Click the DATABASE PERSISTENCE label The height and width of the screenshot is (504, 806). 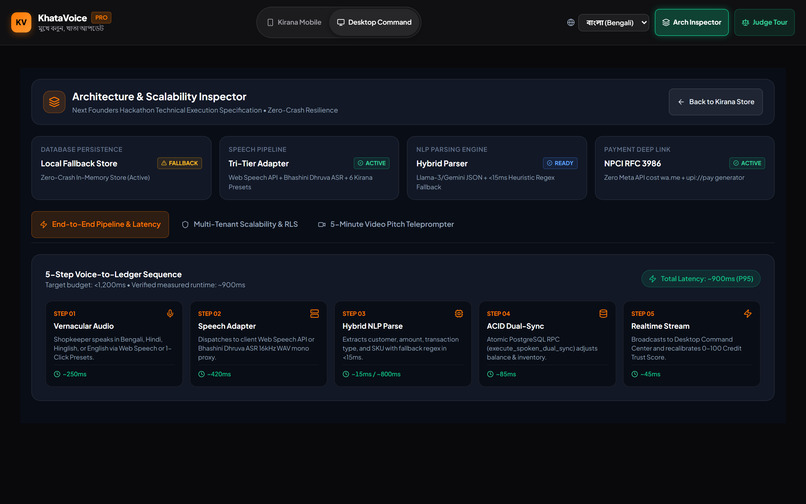click(x=82, y=150)
